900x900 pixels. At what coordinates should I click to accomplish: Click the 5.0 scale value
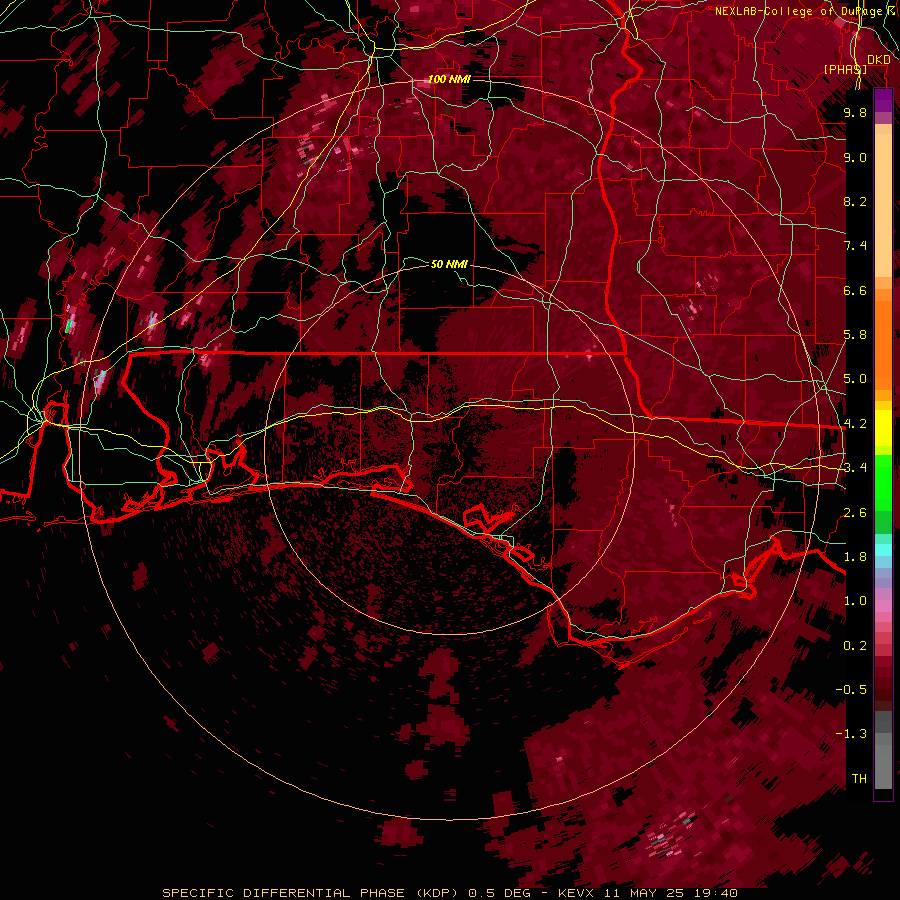click(x=855, y=379)
